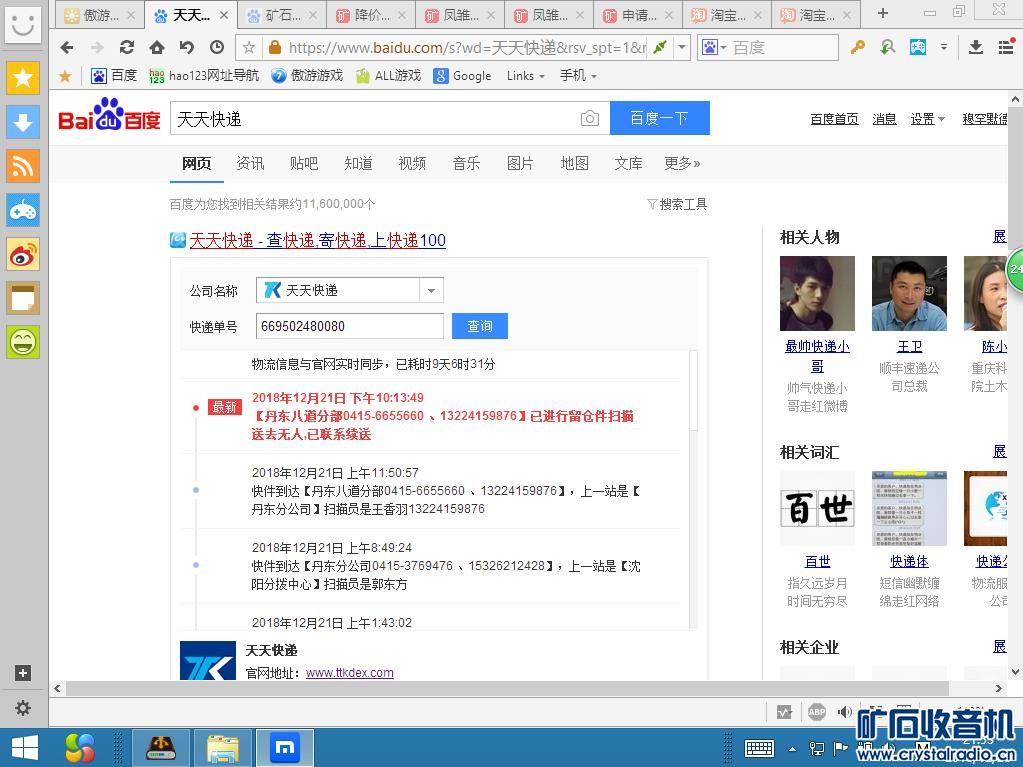
Task: Bookmark this page with address bar star
Action: [249, 47]
